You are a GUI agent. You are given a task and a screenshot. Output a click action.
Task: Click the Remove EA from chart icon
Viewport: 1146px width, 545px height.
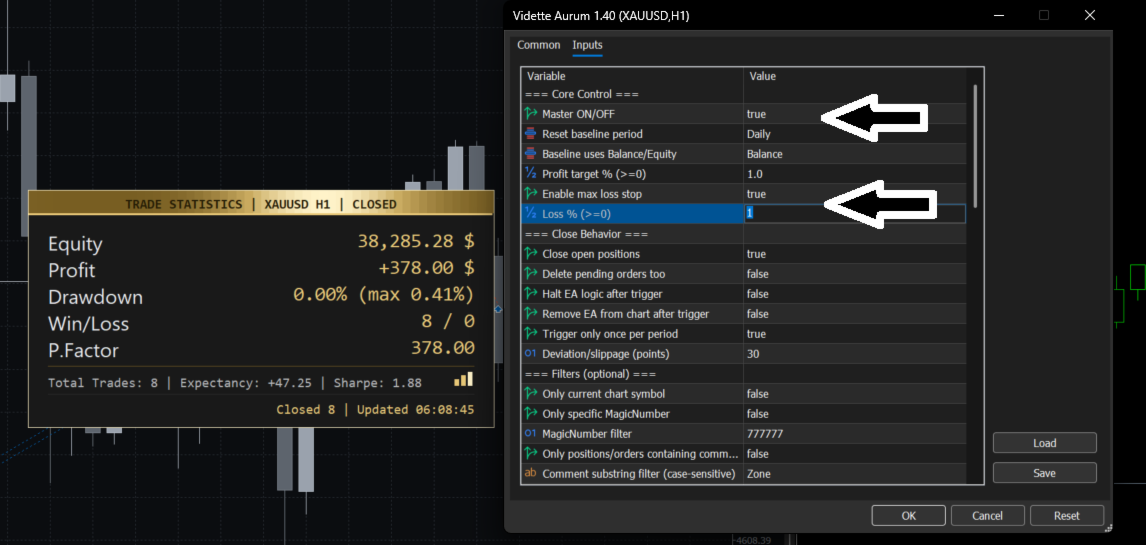pos(531,313)
